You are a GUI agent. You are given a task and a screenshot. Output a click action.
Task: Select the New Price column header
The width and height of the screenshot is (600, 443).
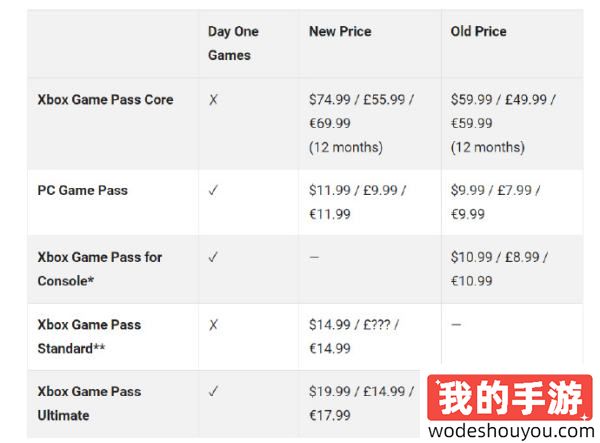coord(340,31)
